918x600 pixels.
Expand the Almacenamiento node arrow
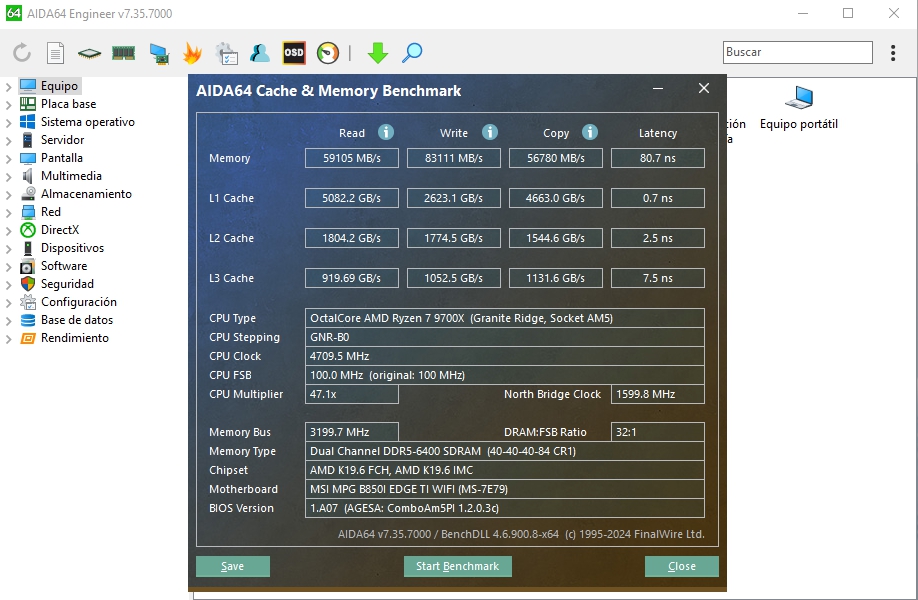pos(8,195)
